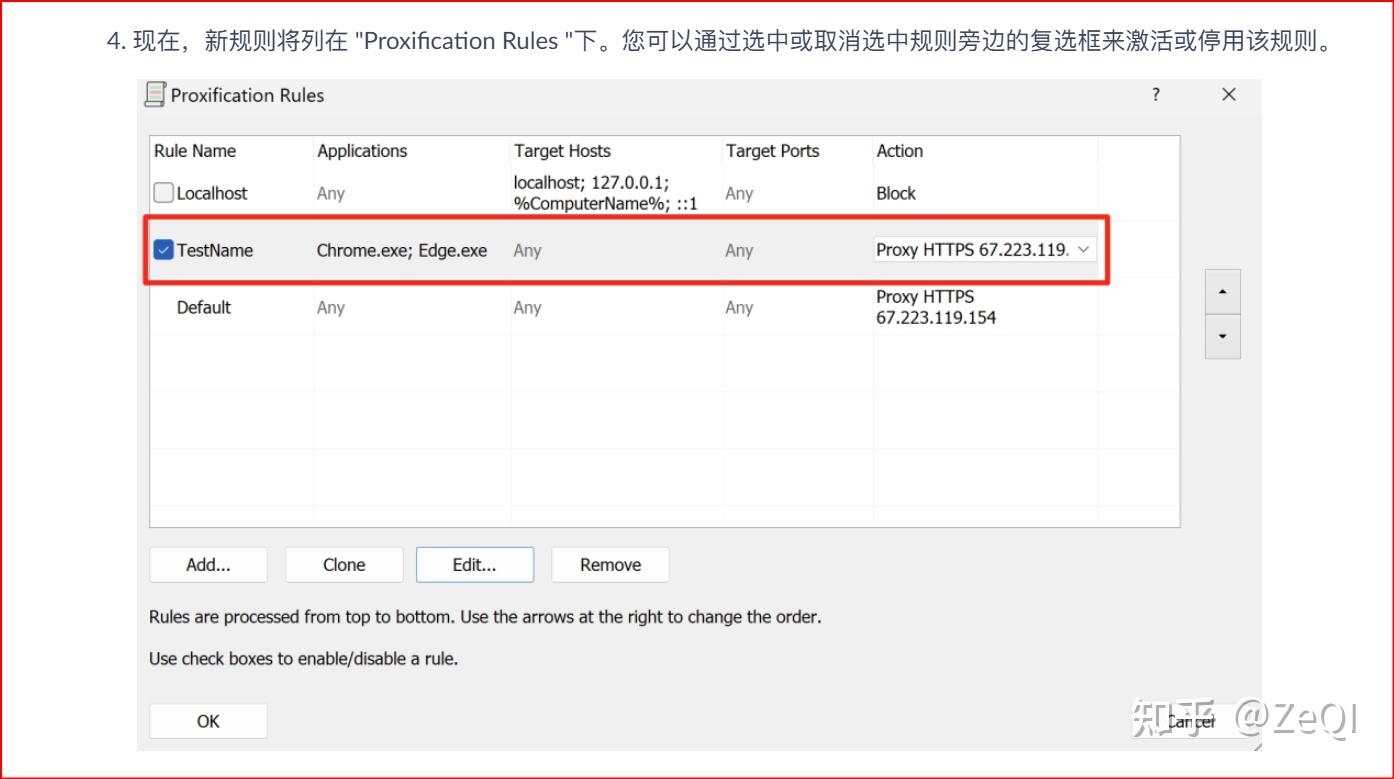This screenshot has height=779, width=1394.
Task: Click the Add... button
Action: tap(207, 564)
